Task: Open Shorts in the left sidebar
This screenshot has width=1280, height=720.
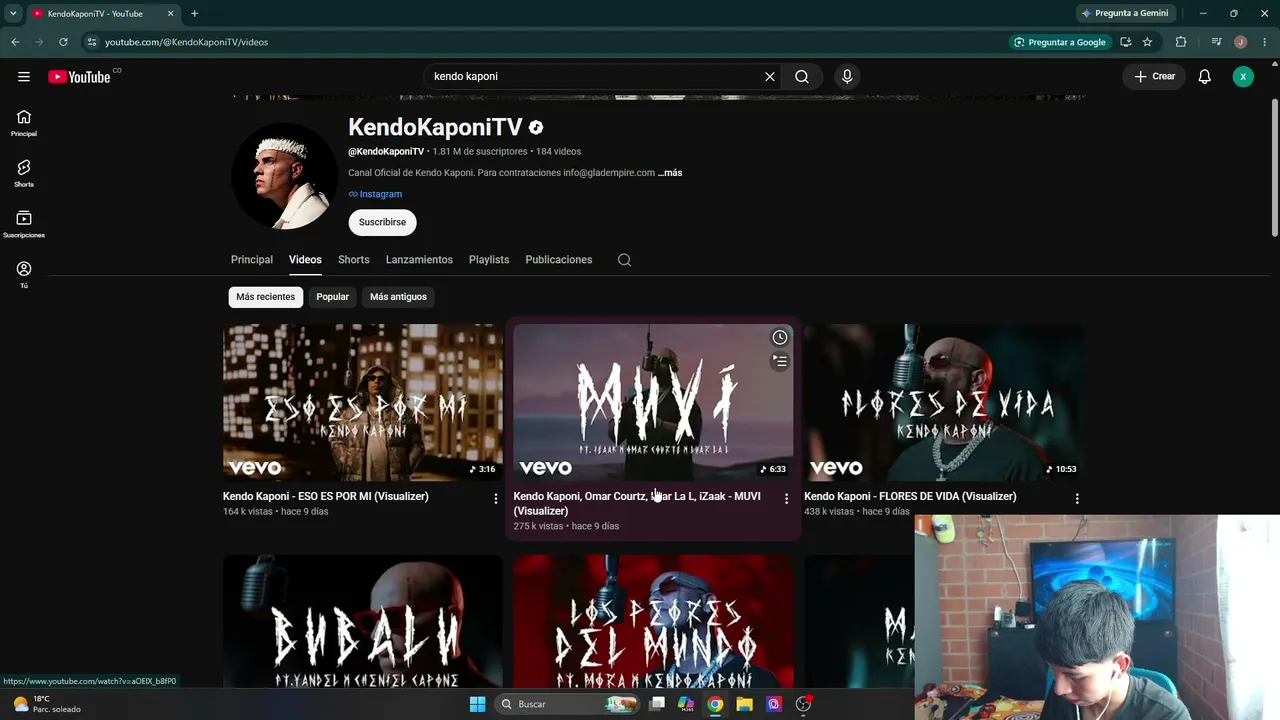Action: click(24, 174)
